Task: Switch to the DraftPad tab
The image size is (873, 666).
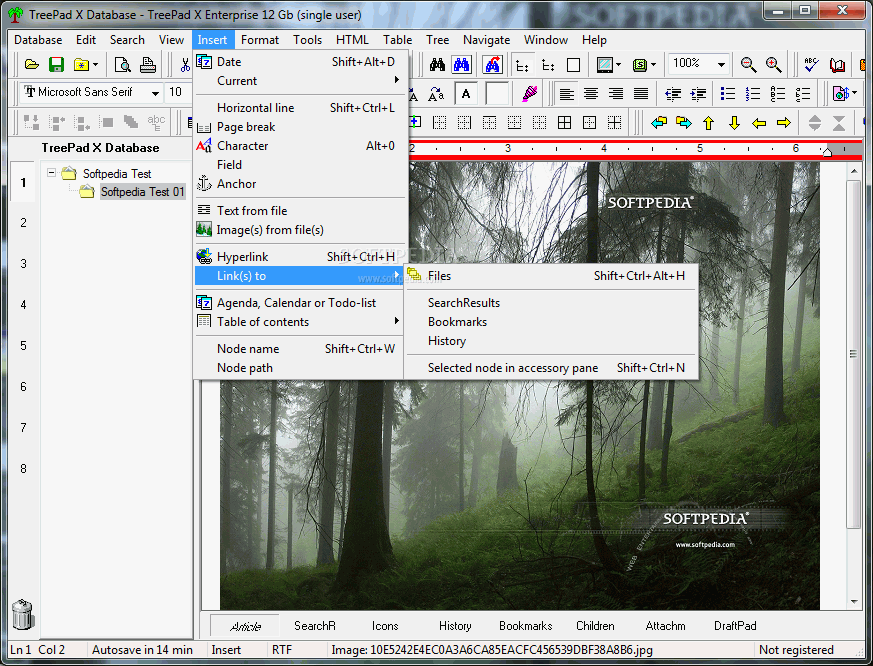Action: pos(735,626)
